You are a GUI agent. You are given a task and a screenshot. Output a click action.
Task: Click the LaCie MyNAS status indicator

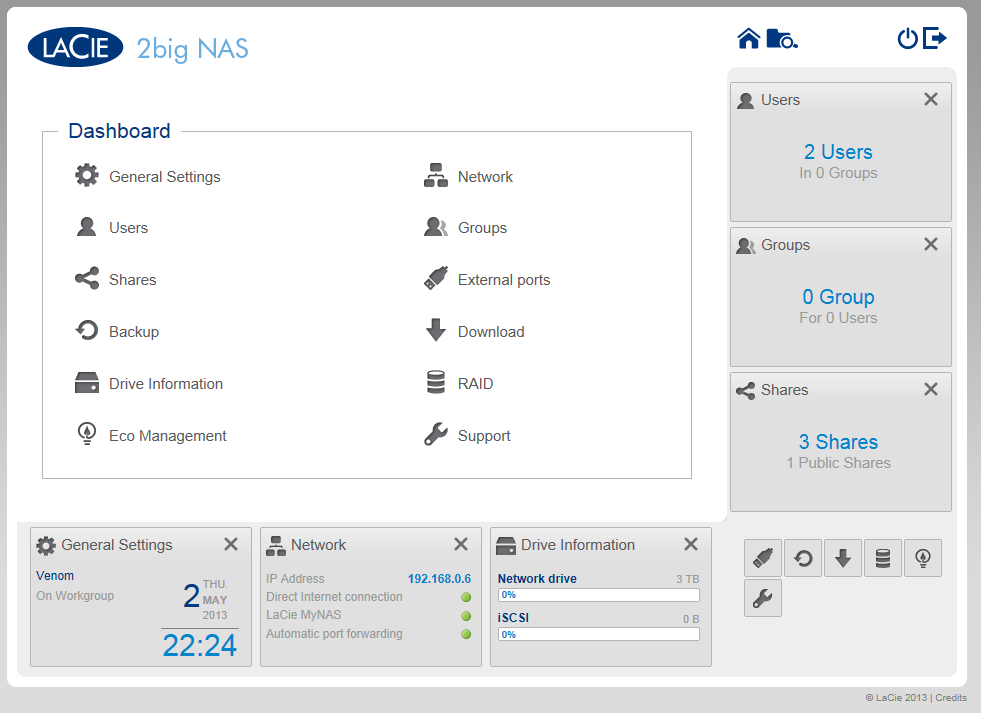click(x=466, y=616)
